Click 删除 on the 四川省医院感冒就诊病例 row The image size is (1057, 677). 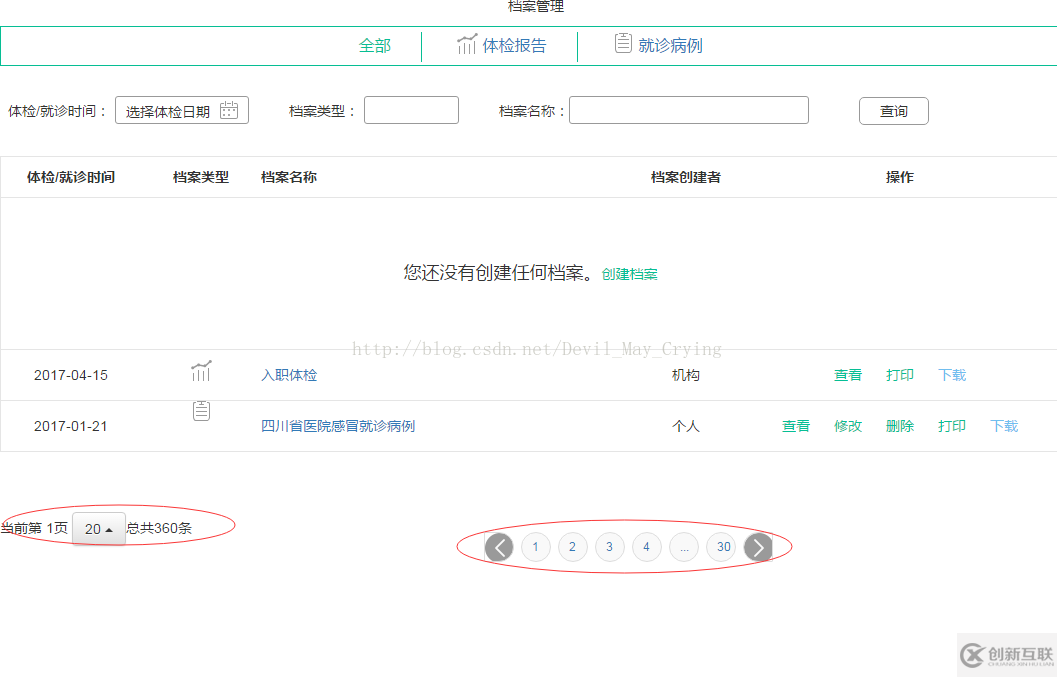(899, 425)
